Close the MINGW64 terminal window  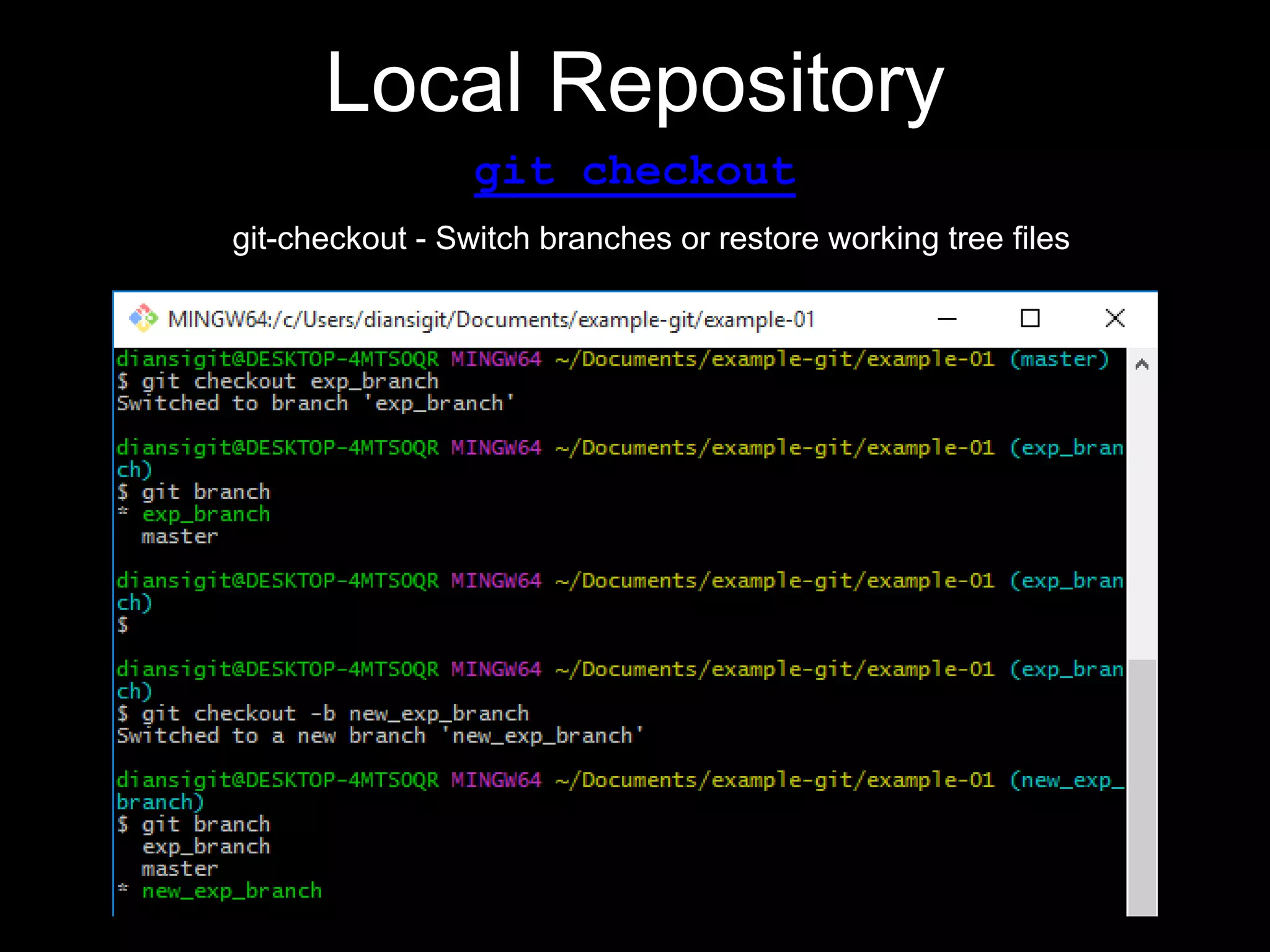click(x=1114, y=319)
